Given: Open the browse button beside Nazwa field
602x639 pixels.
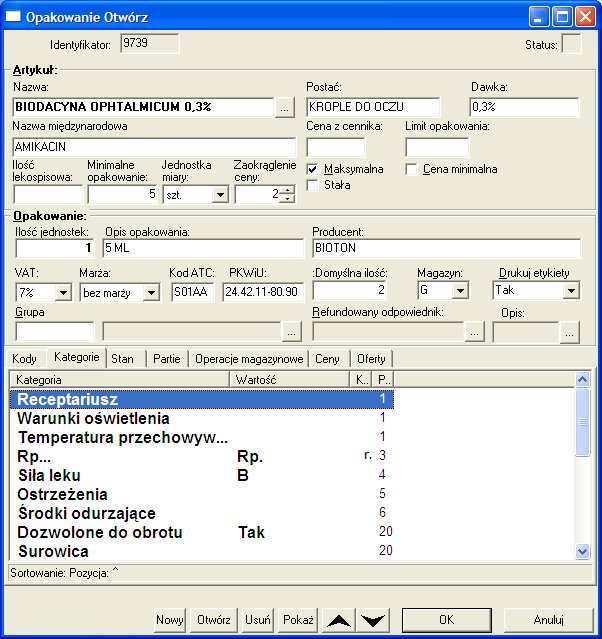Looking at the screenshot, I should (284, 108).
